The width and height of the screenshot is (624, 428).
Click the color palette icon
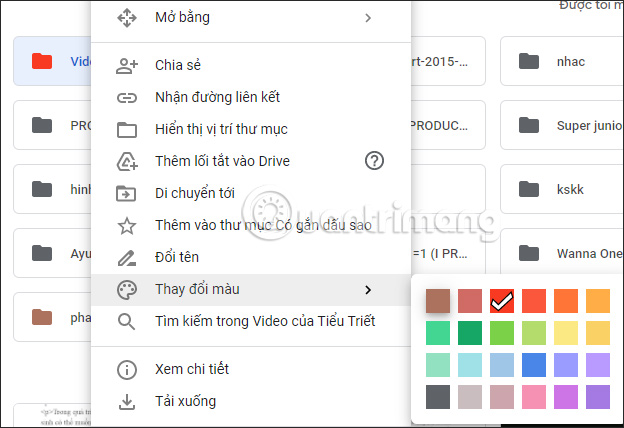pos(127,290)
